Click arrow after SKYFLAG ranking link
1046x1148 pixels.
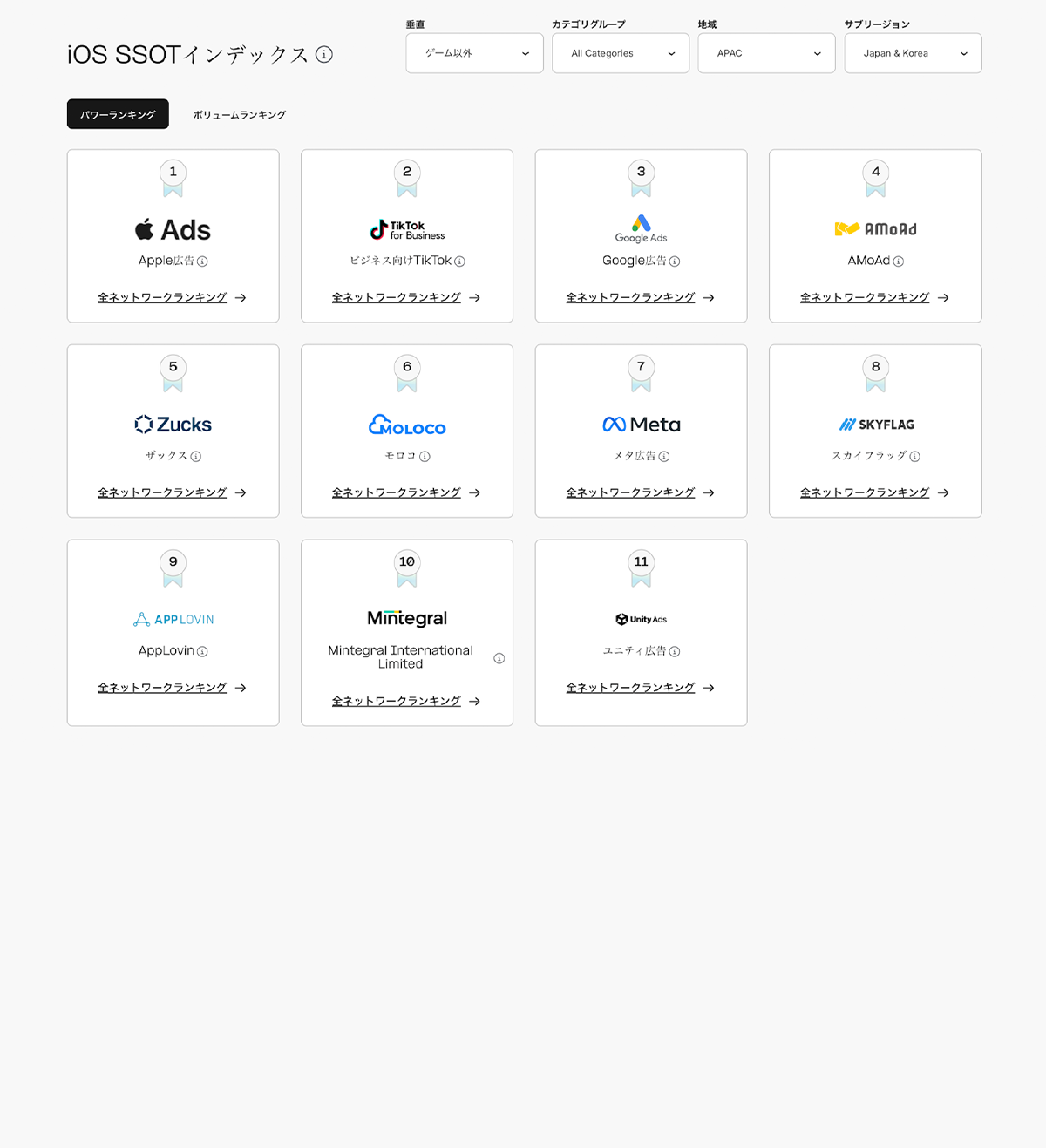click(x=943, y=493)
